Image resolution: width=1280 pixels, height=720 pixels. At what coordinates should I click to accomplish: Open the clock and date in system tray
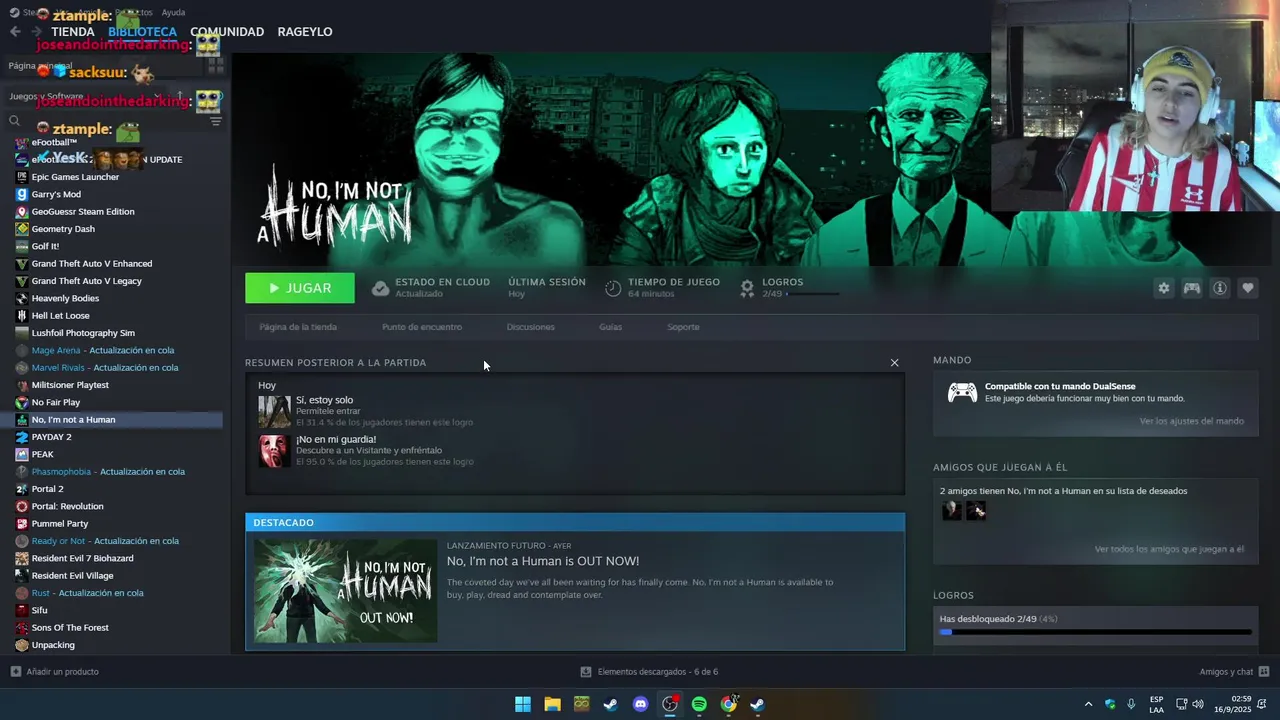1233,704
